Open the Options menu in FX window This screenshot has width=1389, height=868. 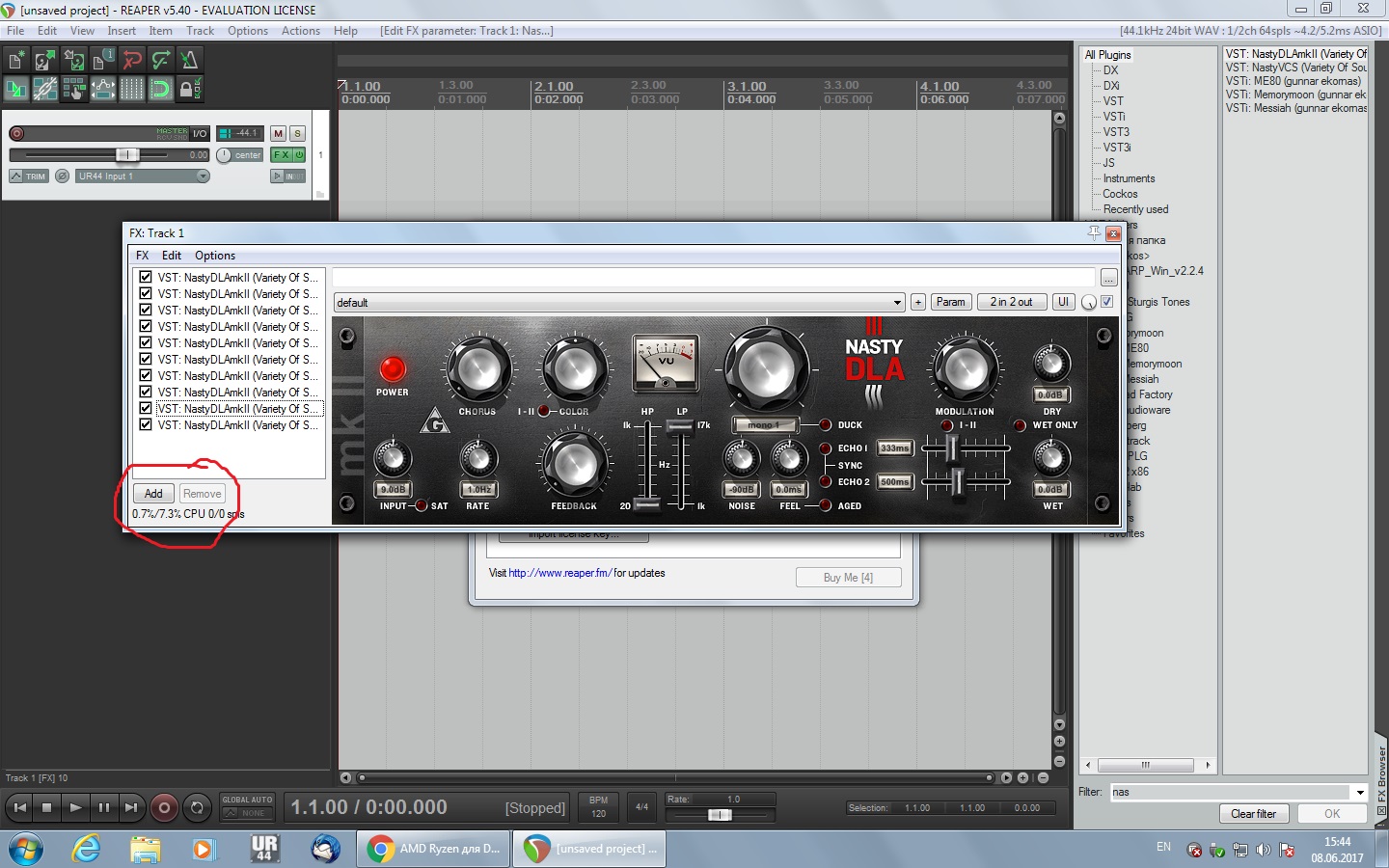[x=215, y=256]
